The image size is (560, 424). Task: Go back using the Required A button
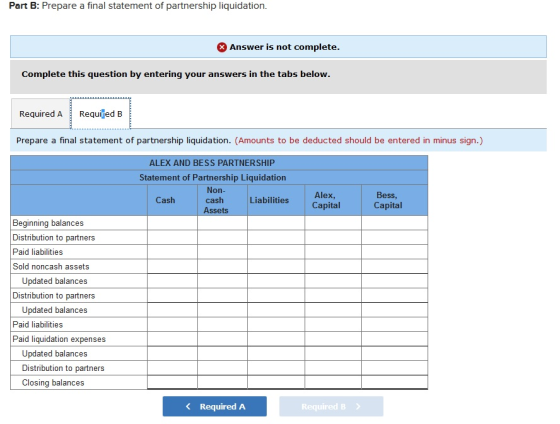point(215,406)
